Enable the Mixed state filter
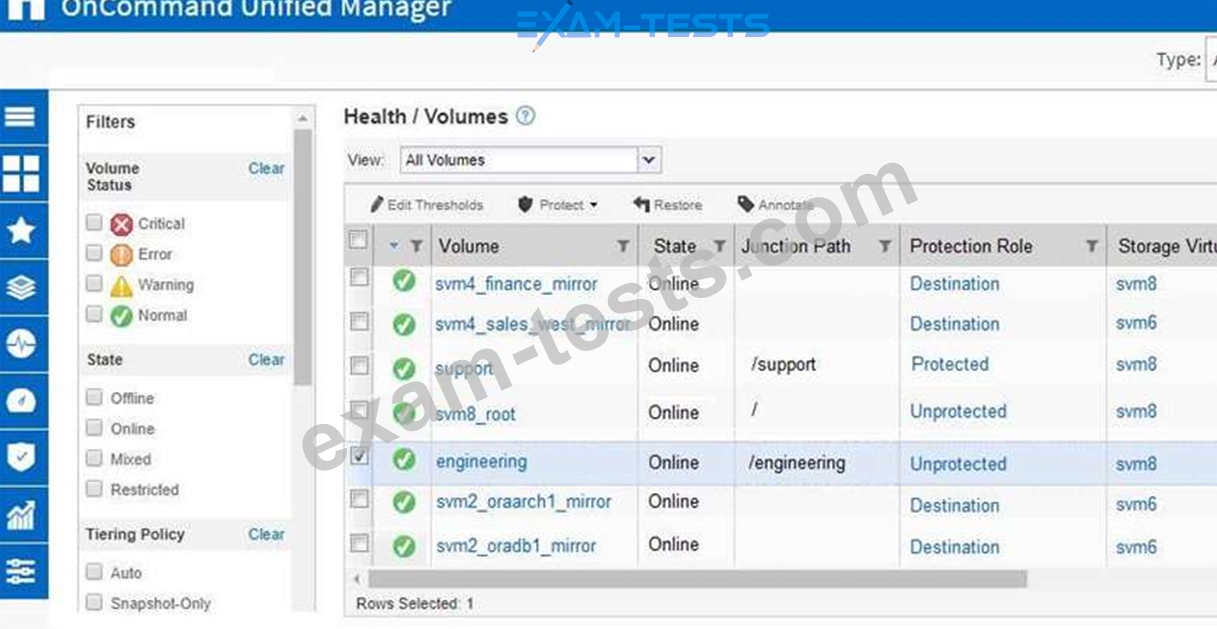1217x629 pixels. pyautogui.click(x=94, y=459)
